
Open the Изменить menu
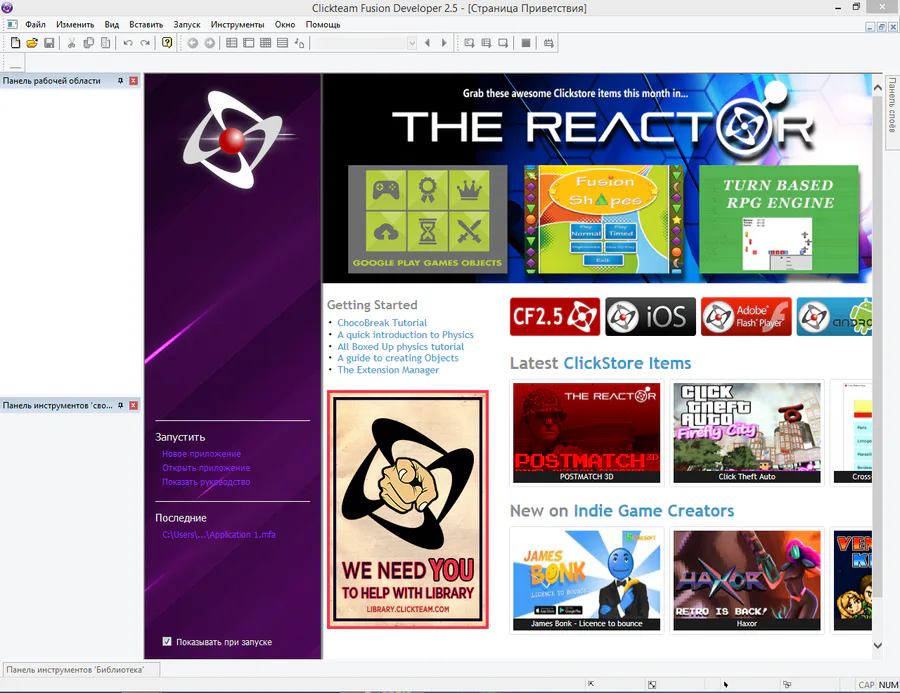75,25
